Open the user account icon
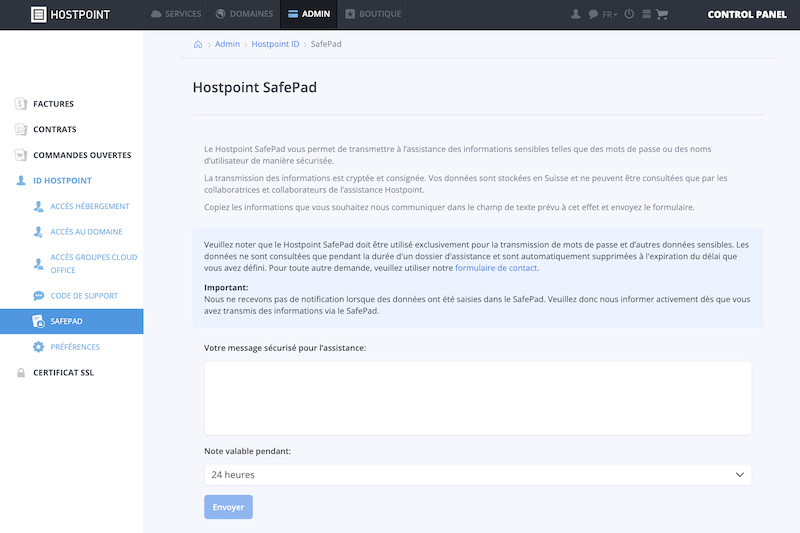Viewport: 800px width, 533px height. 576,14
